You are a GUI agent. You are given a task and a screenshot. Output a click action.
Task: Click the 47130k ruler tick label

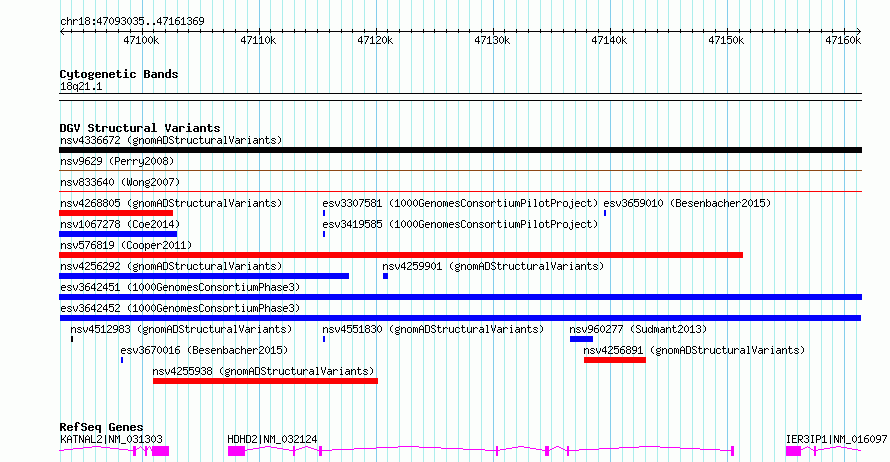[x=492, y=40]
